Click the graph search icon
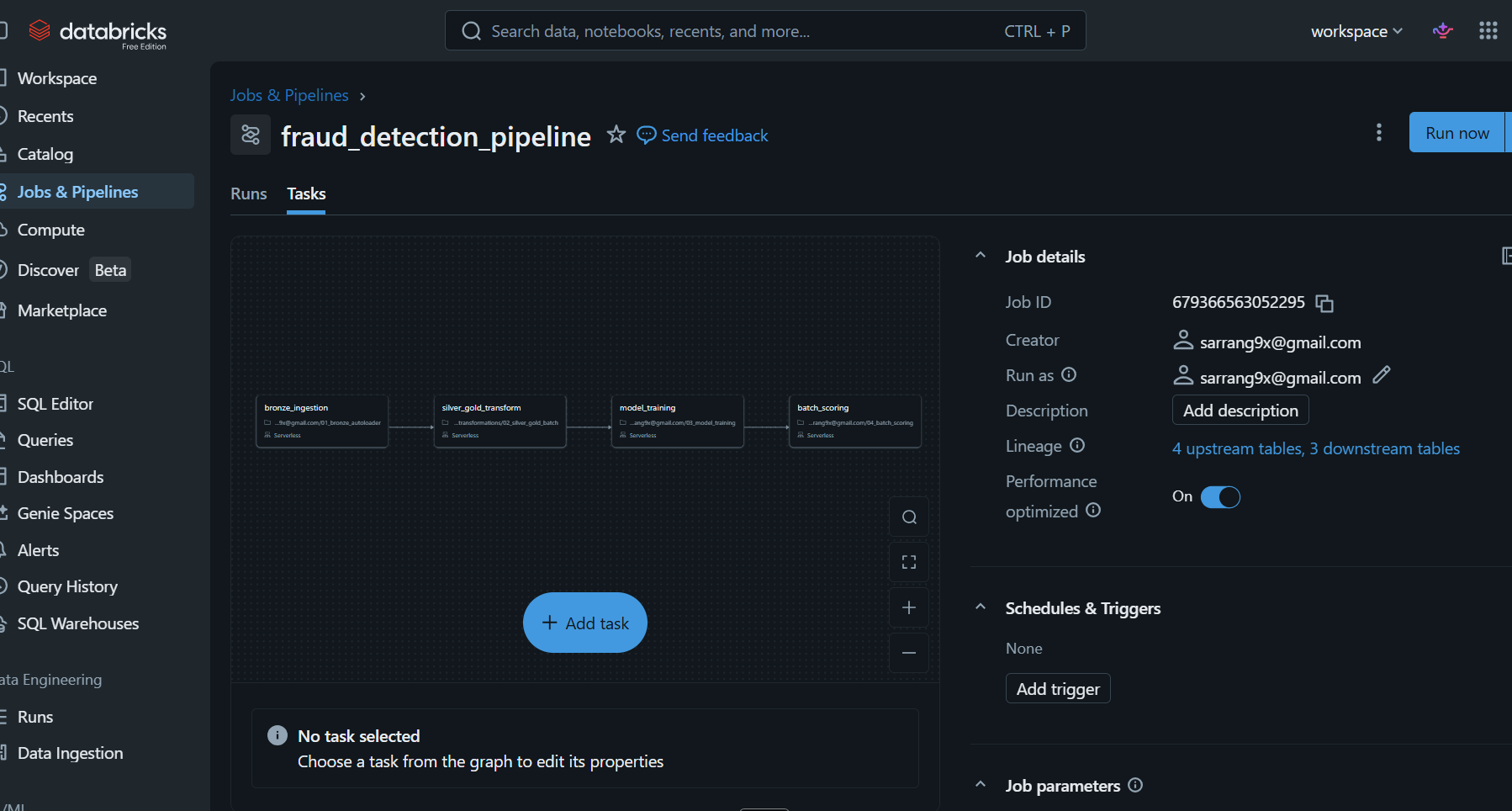1512x811 pixels. click(x=909, y=517)
